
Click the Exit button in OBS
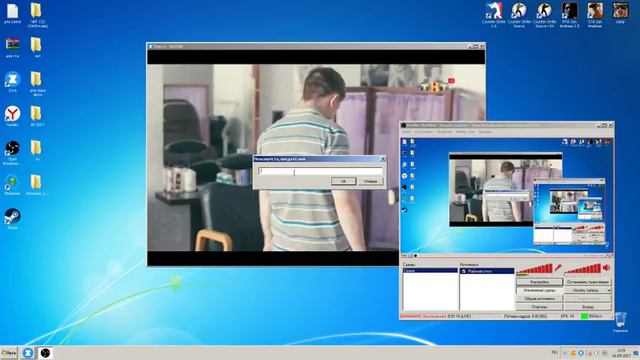pyautogui.click(x=588, y=307)
